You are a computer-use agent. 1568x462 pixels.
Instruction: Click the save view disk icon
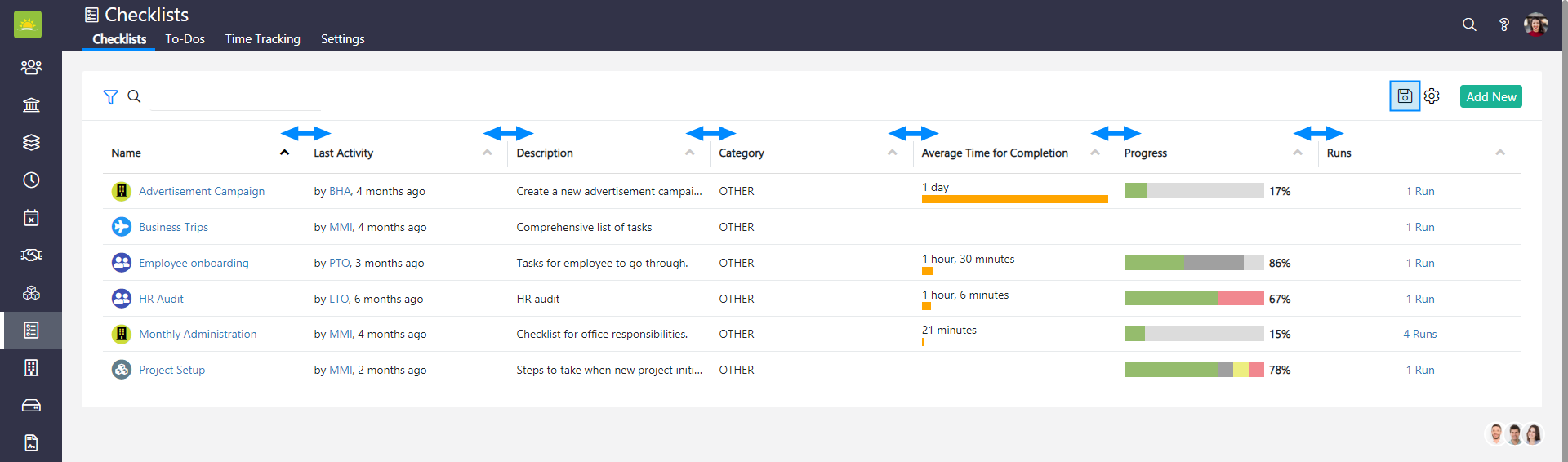click(x=1404, y=96)
